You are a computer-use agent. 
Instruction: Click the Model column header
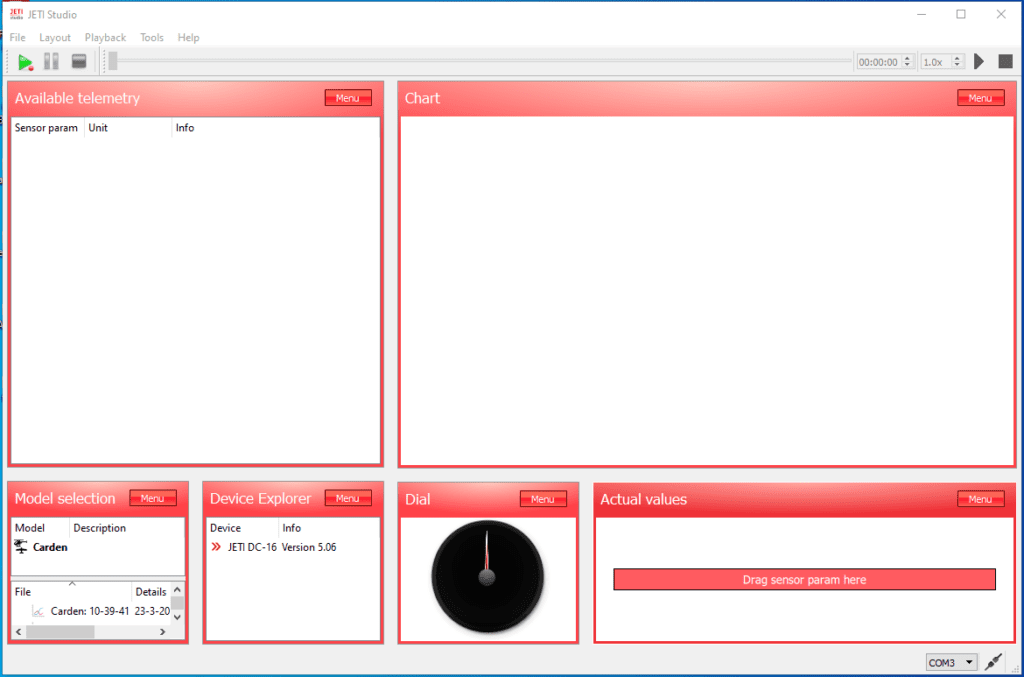click(x=40, y=527)
